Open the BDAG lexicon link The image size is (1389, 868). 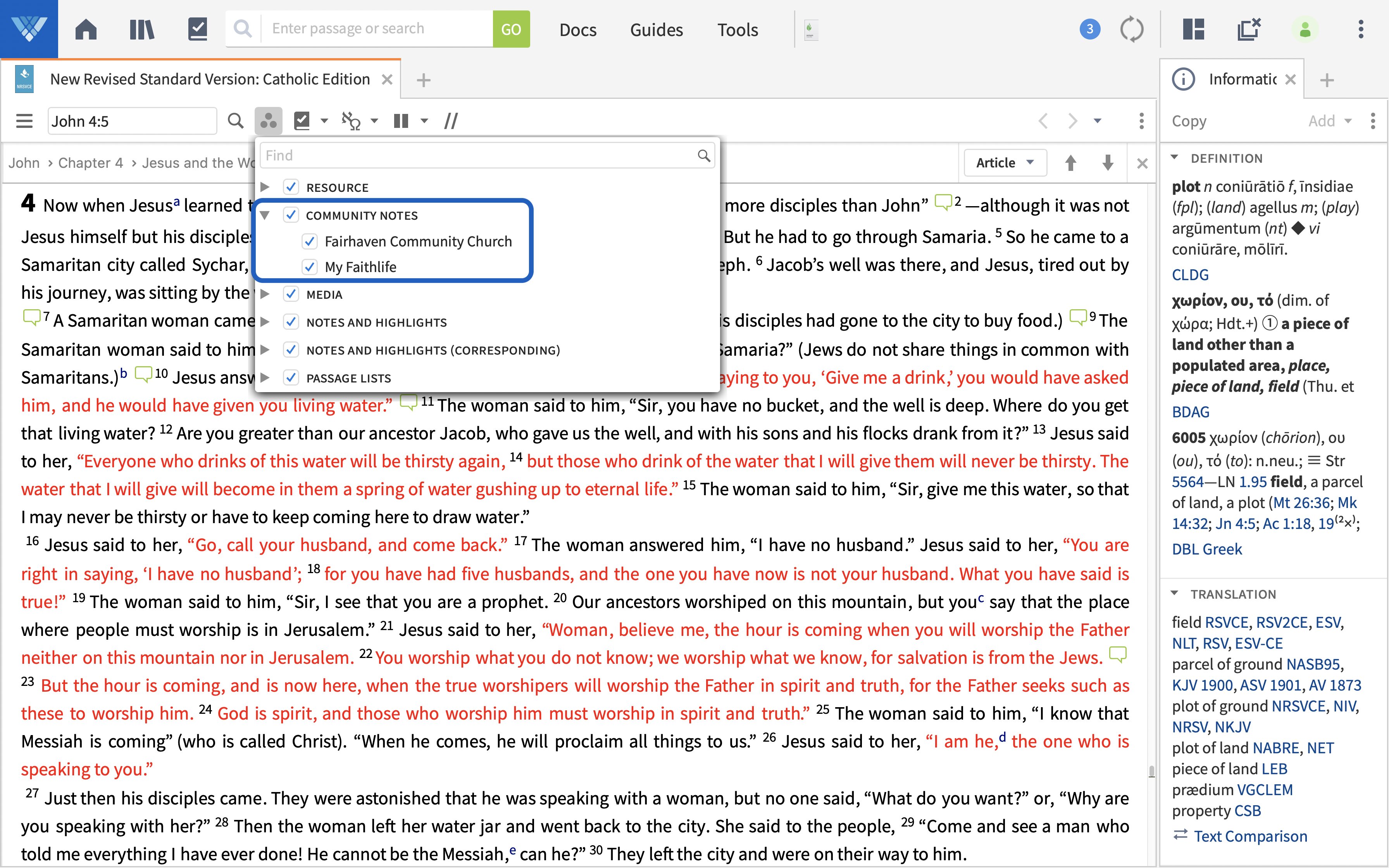(1191, 412)
